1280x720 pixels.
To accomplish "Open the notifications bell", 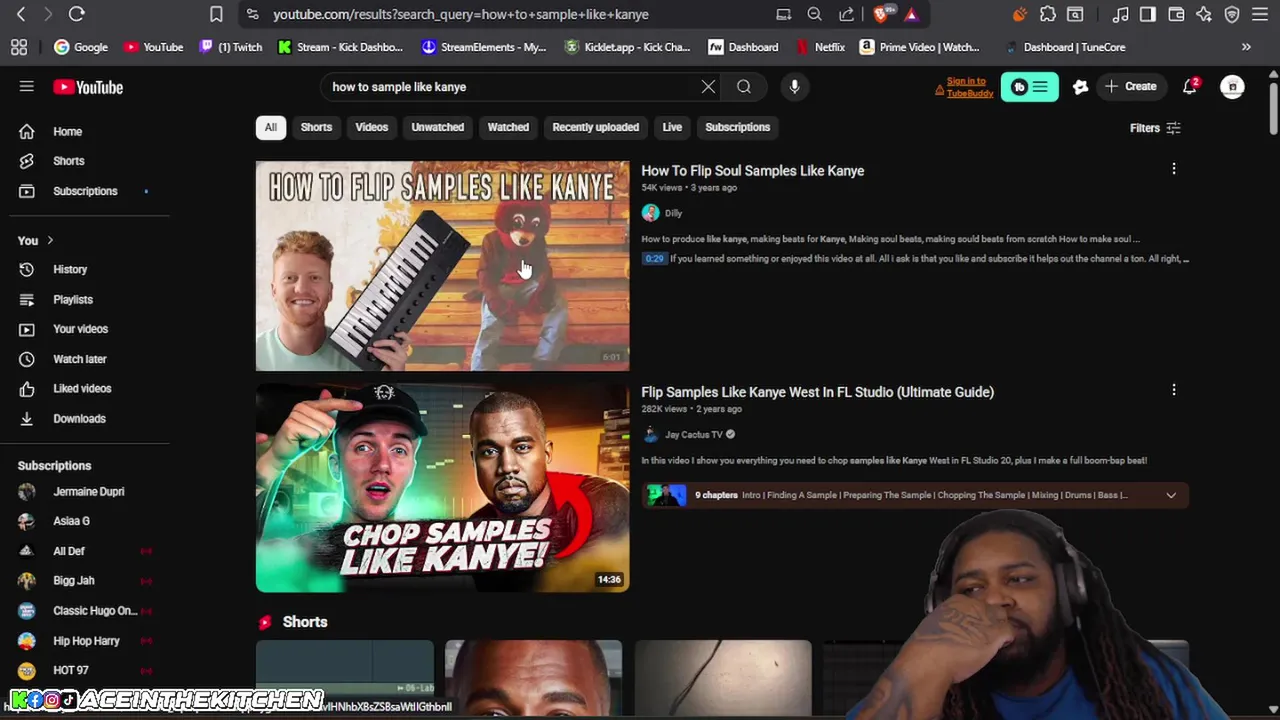I will coord(1190,87).
